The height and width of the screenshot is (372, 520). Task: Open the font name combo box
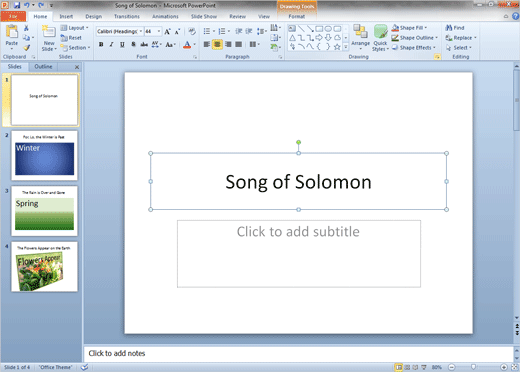click(x=120, y=31)
